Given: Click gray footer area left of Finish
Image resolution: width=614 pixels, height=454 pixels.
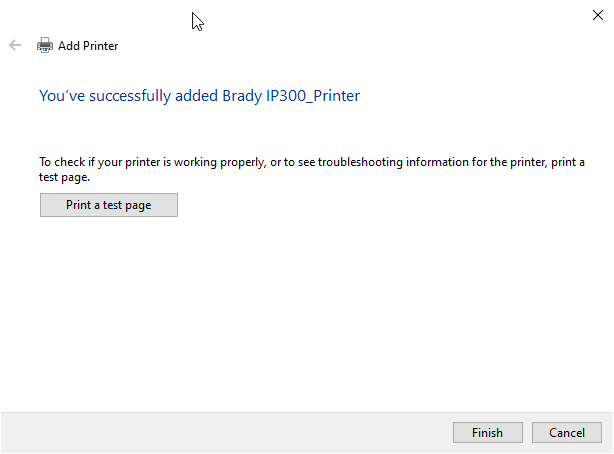Looking at the screenshot, I should [220, 433].
